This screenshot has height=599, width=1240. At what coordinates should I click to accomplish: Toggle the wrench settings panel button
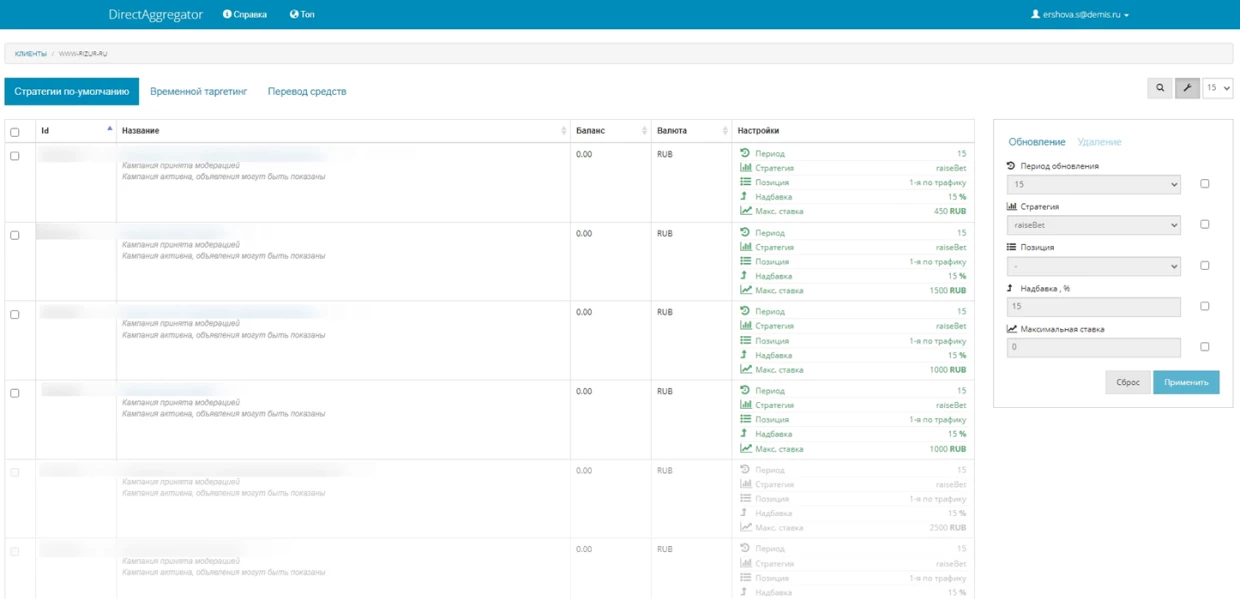point(1187,88)
